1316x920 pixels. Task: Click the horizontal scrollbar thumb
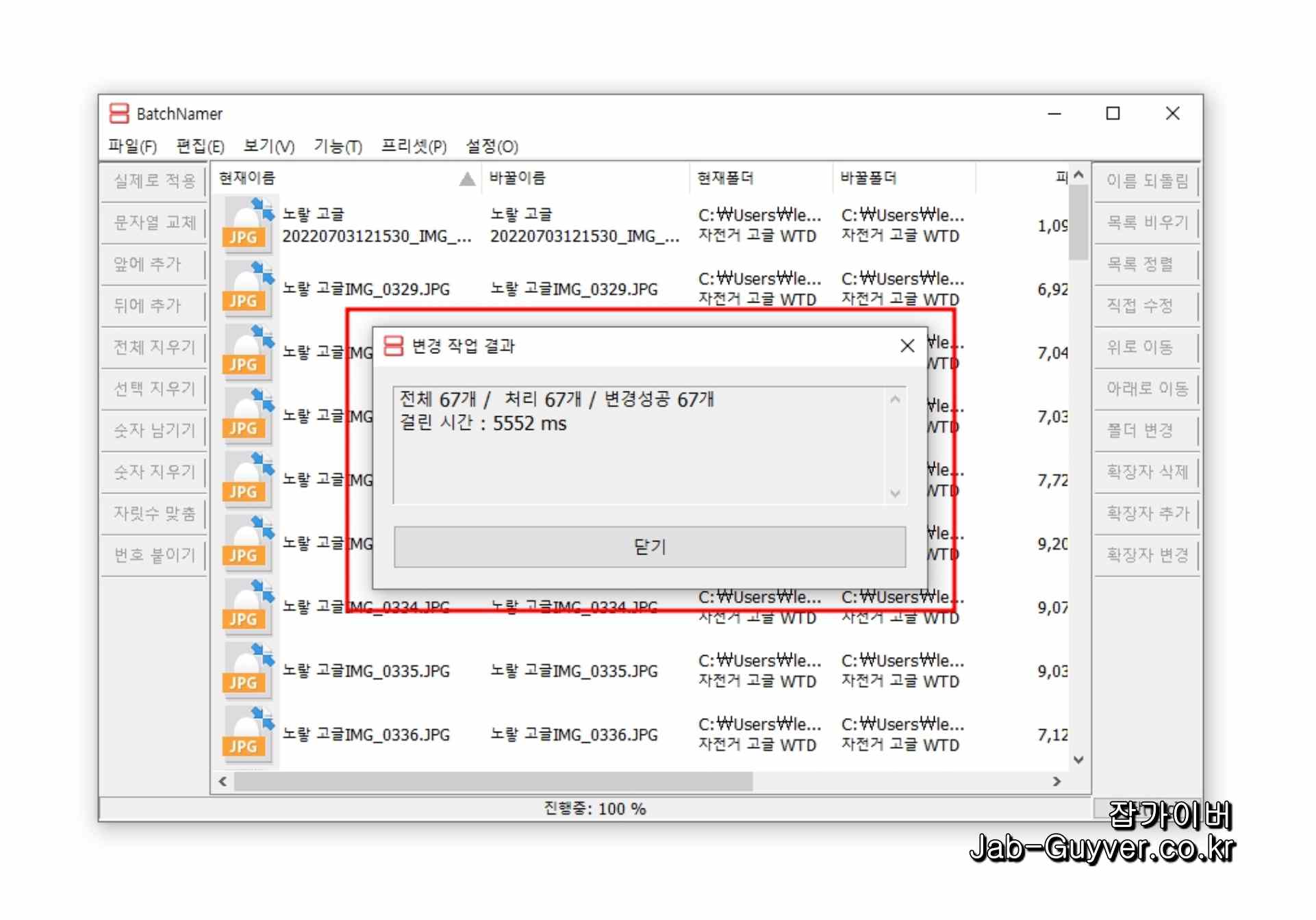pos(493,782)
